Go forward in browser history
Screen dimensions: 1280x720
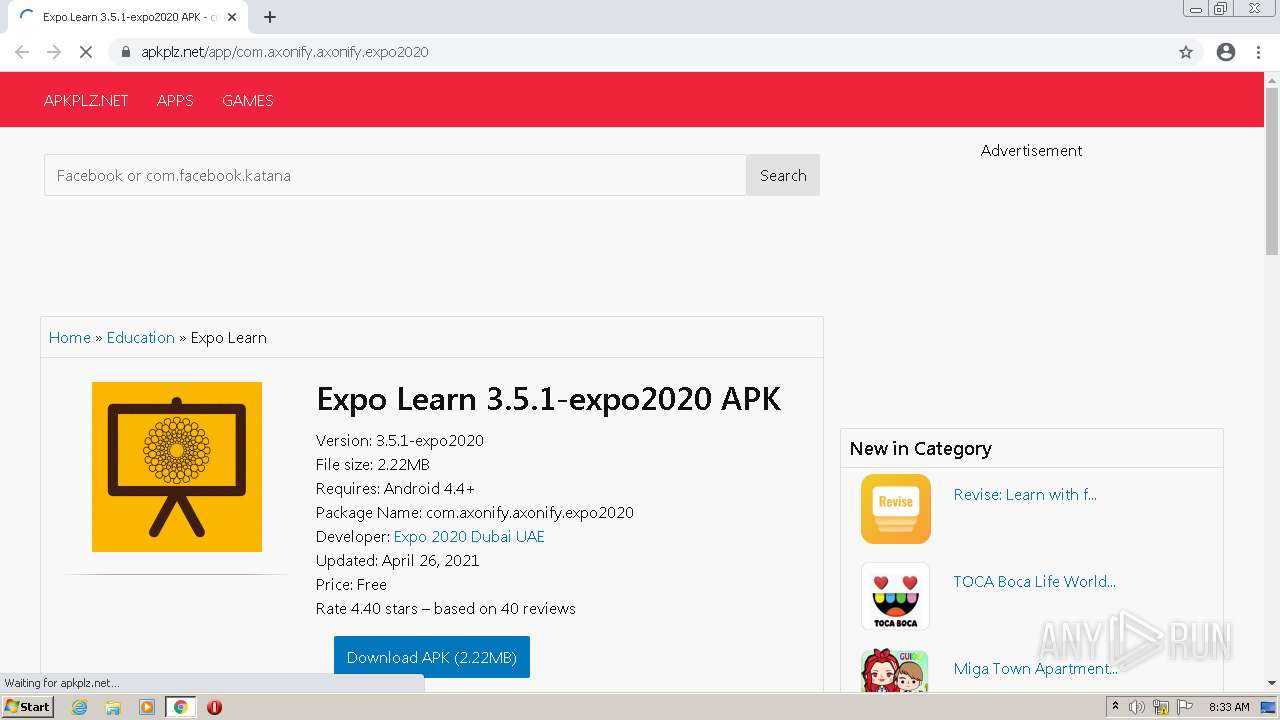click(54, 52)
